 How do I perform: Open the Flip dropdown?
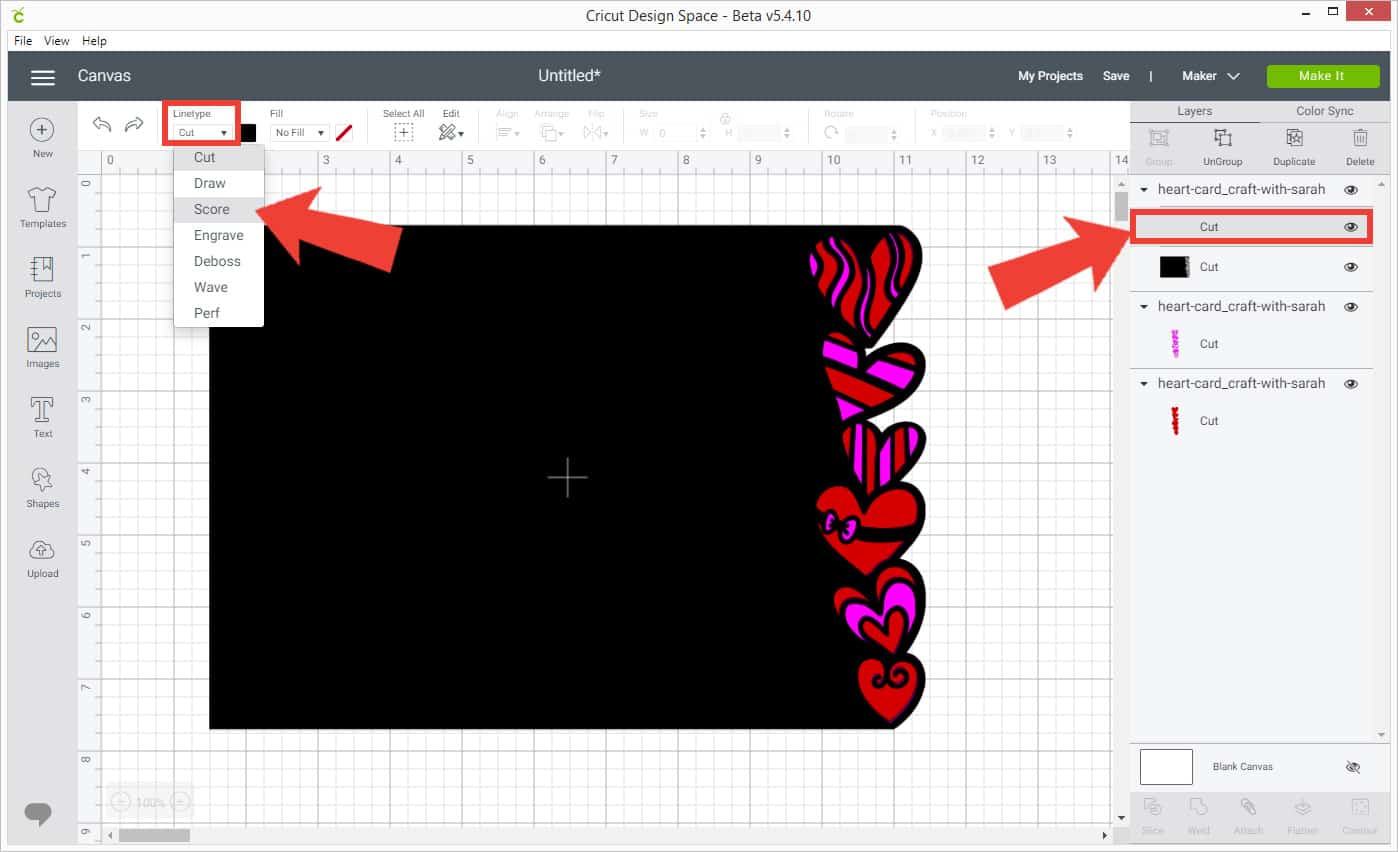tap(596, 132)
